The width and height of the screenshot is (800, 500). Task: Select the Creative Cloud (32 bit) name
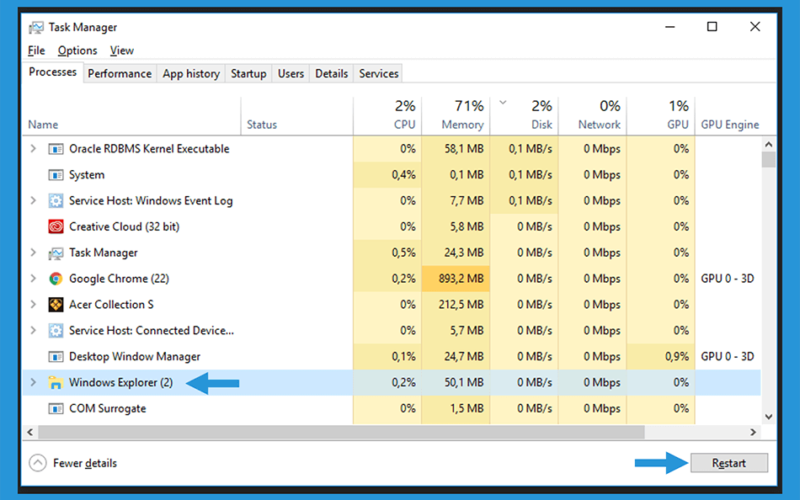124,227
